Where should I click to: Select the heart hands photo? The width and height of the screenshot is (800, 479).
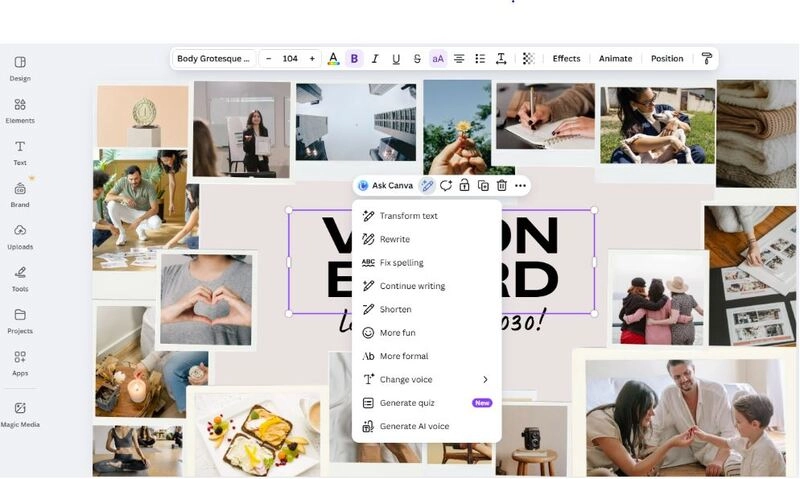[x=206, y=299]
